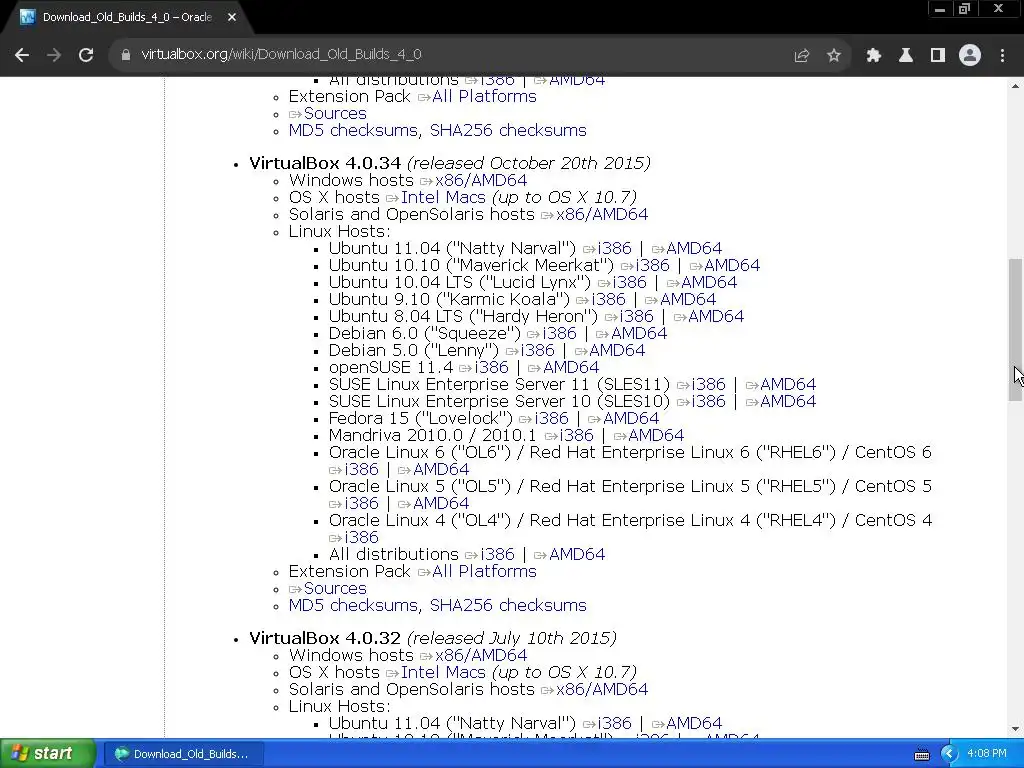
Task: Expand hidden system tray icons arrow
Action: [949, 754]
